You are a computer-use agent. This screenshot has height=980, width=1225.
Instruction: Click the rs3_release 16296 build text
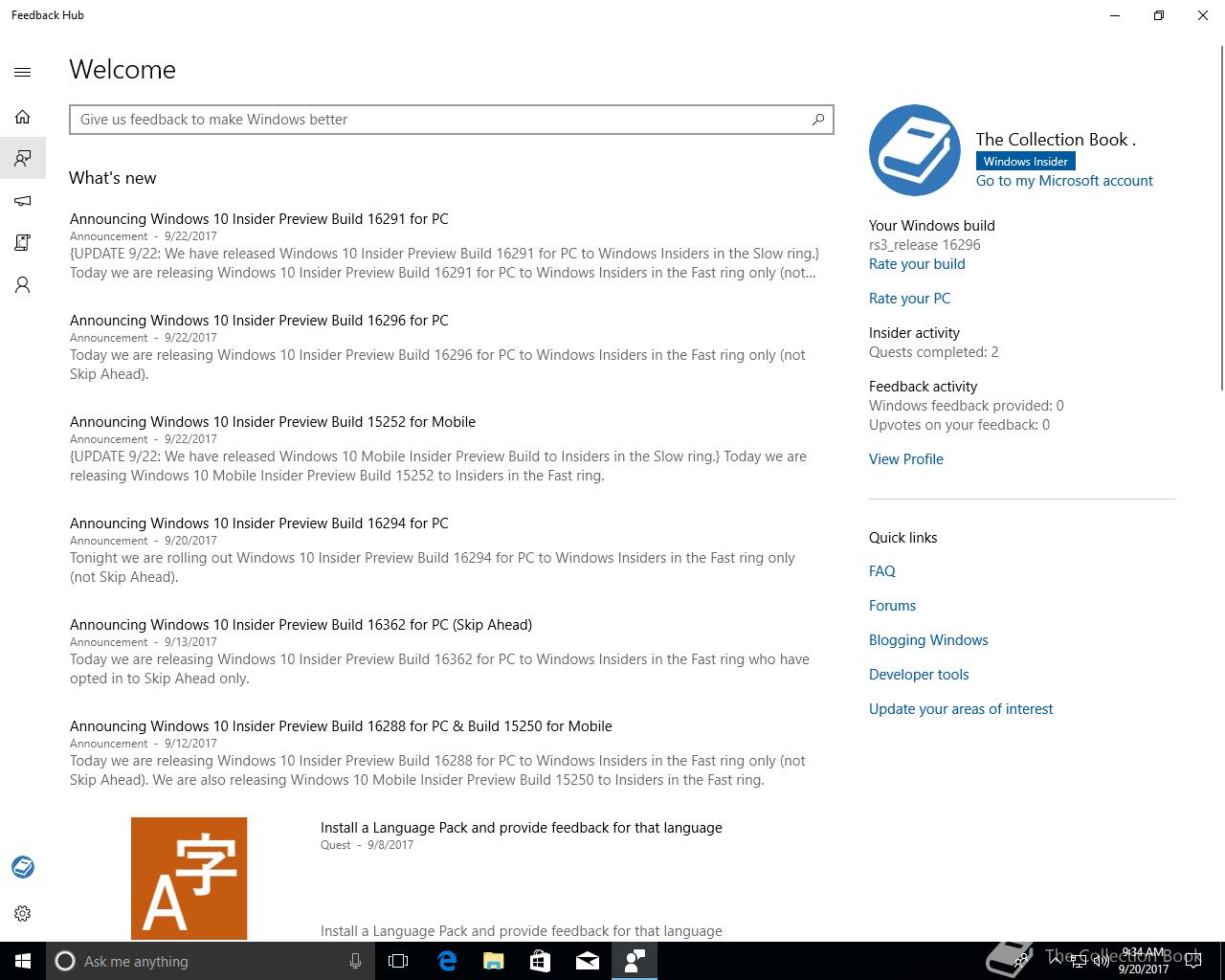pos(924,245)
